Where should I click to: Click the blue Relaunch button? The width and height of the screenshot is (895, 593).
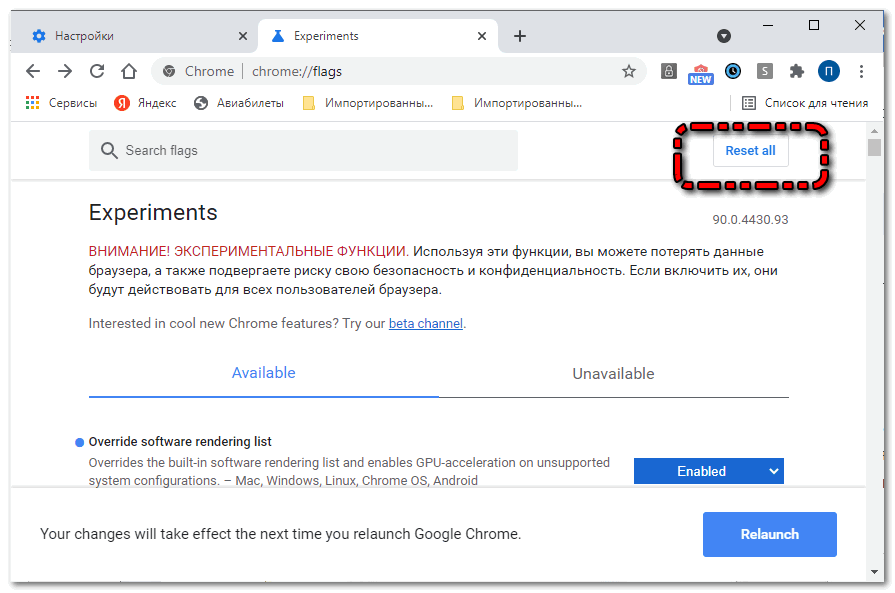769,534
